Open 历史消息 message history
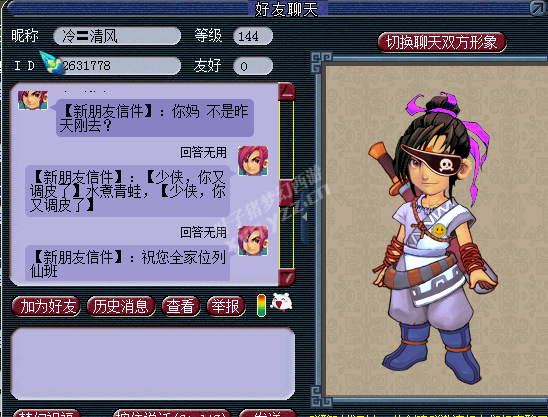The height and width of the screenshot is (417, 548). 121,307
